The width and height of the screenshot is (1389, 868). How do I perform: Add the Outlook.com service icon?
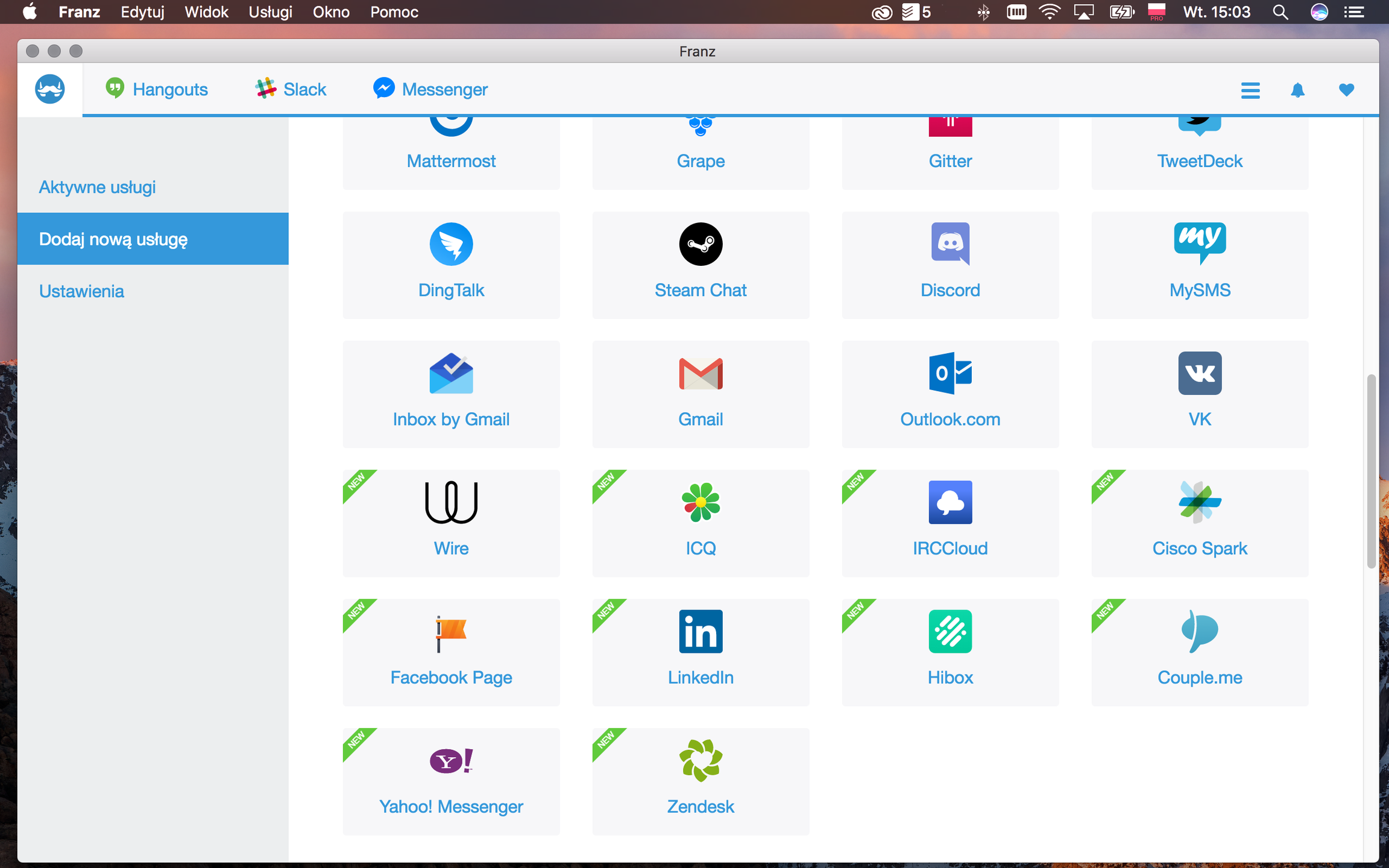950,373
